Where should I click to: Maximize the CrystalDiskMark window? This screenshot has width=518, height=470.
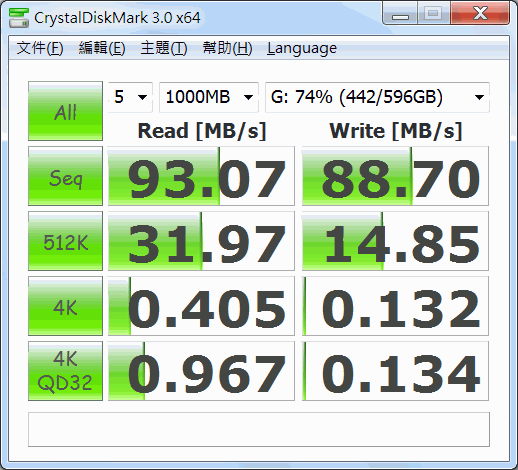click(x=433, y=14)
